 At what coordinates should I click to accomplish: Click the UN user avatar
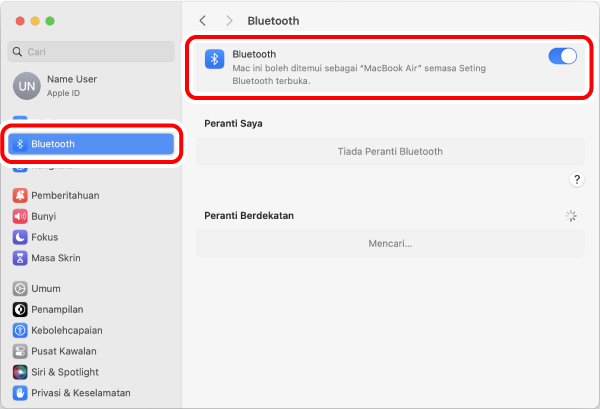[x=27, y=86]
